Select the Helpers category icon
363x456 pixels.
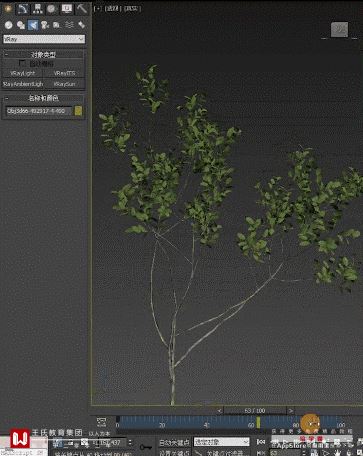tap(57, 25)
